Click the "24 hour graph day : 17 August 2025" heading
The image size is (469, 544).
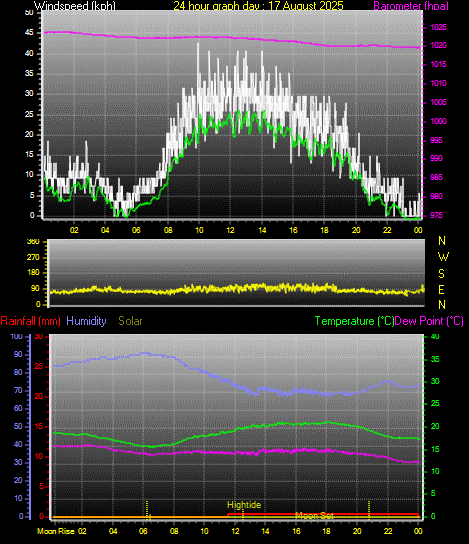[258, 6]
